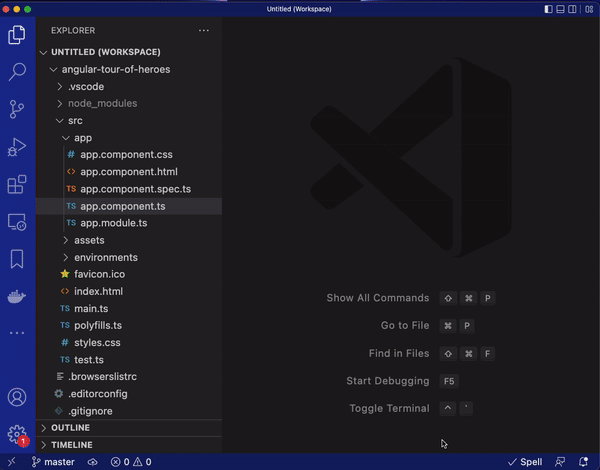Expand the .vscode folder

coord(129,86)
